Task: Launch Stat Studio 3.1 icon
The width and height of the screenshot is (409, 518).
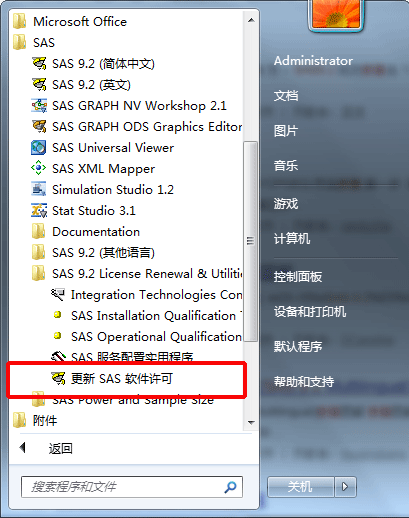Action: pos(39,210)
